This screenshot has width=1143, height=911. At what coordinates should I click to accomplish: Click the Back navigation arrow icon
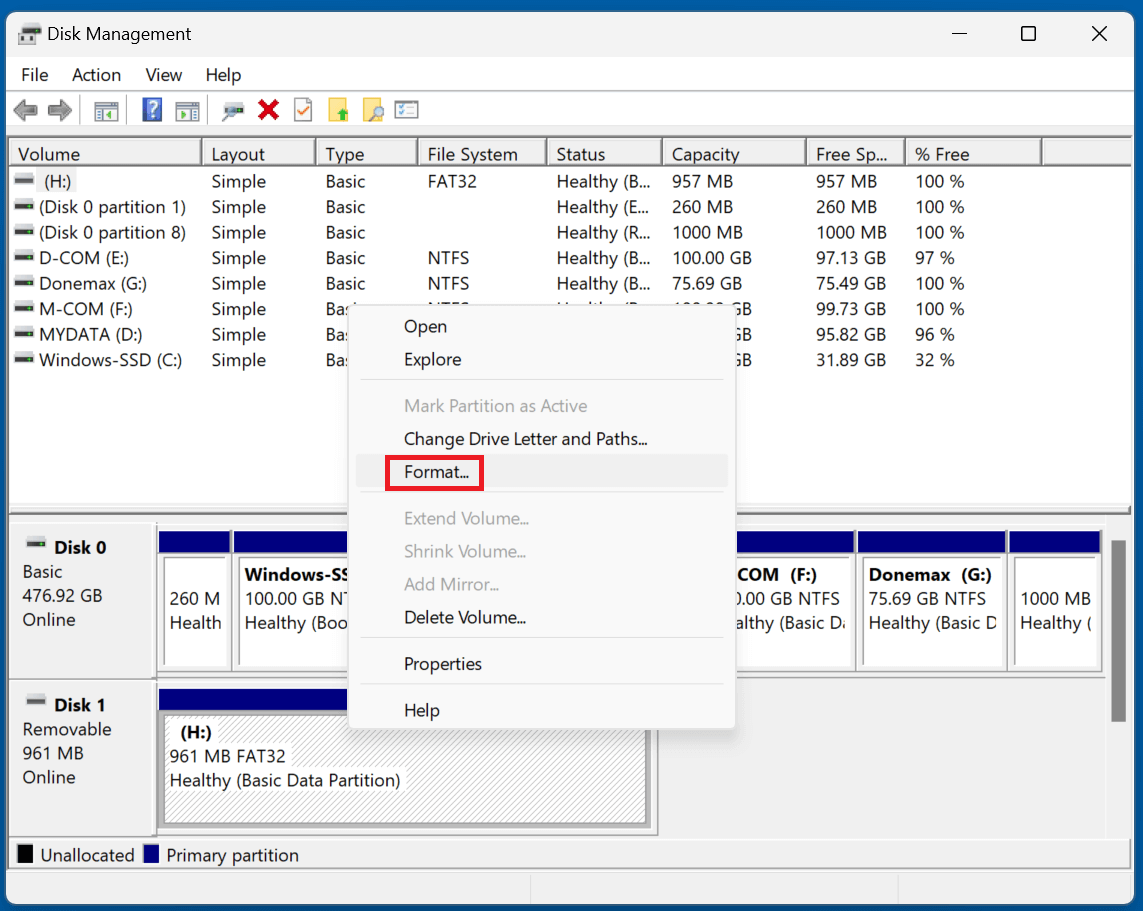tap(26, 110)
